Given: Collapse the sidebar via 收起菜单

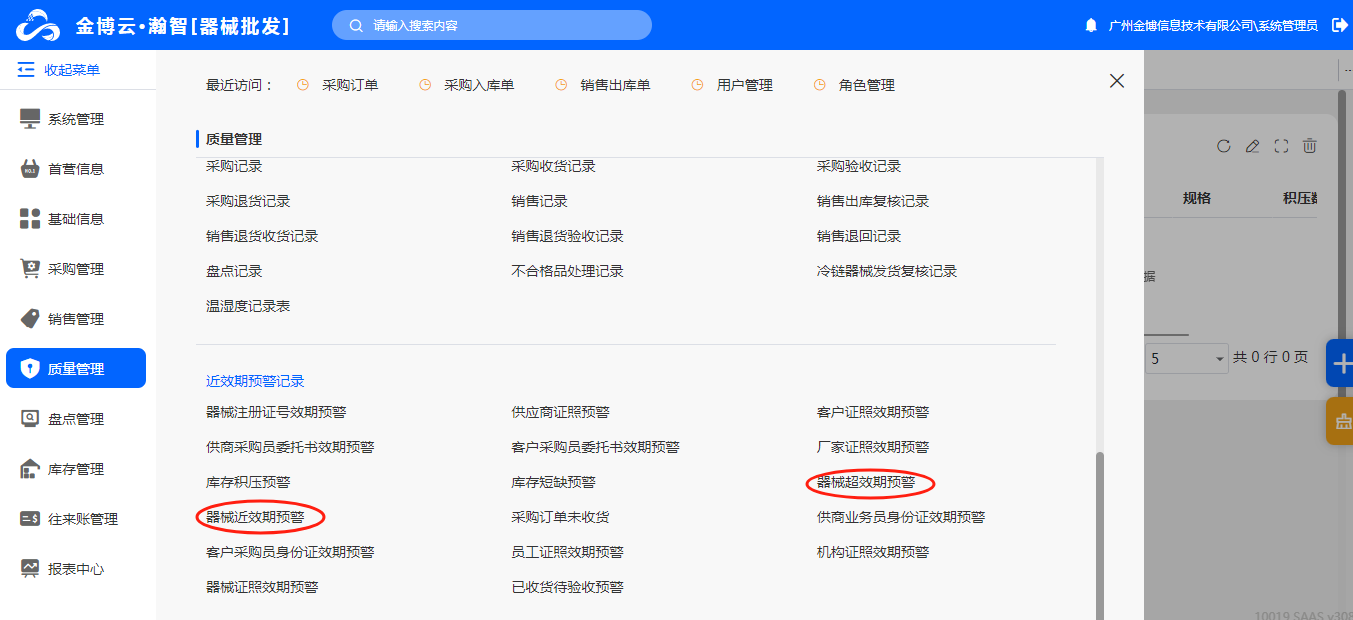Looking at the screenshot, I should click(60, 70).
